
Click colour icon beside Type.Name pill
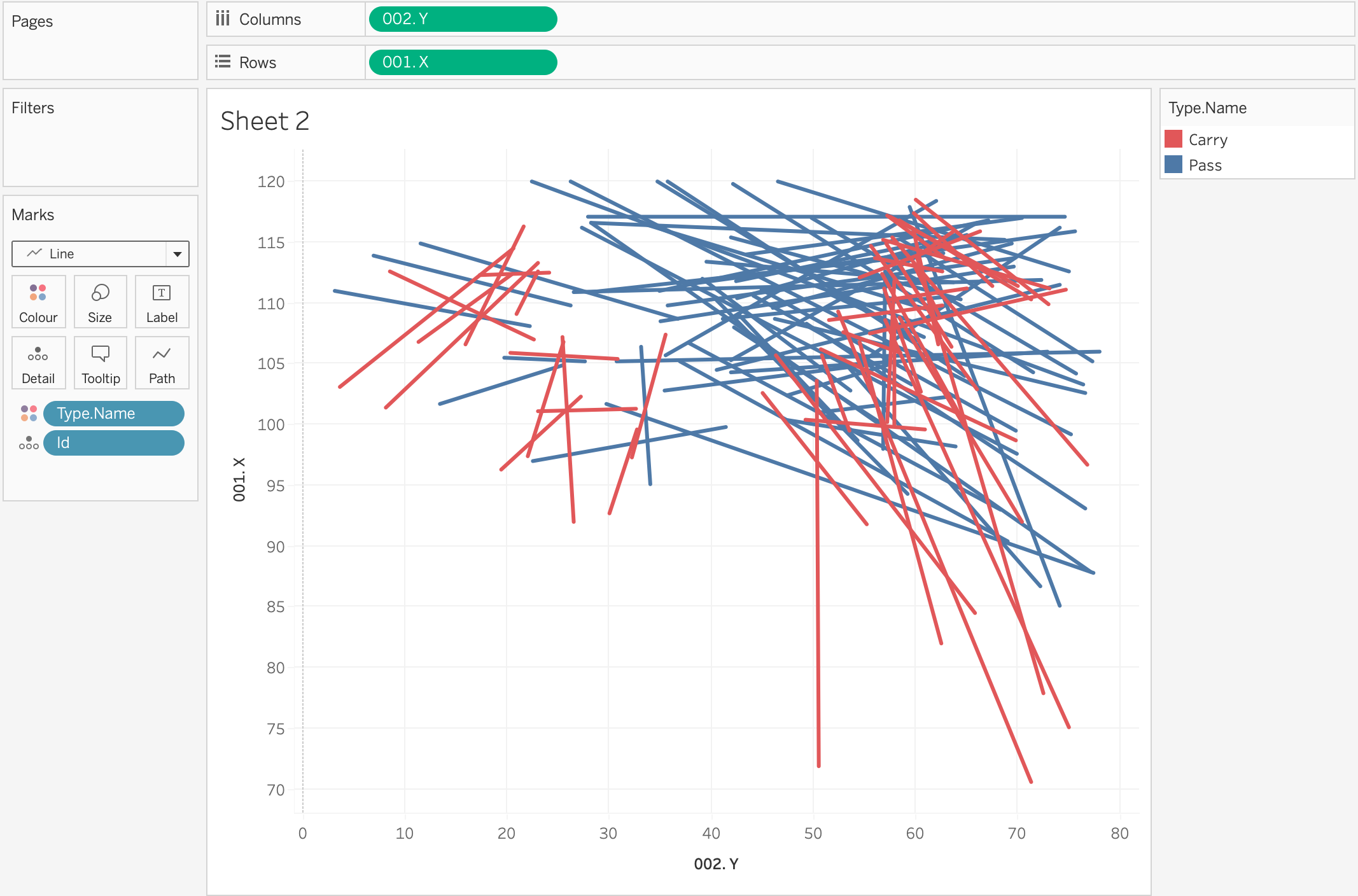pos(29,414)
